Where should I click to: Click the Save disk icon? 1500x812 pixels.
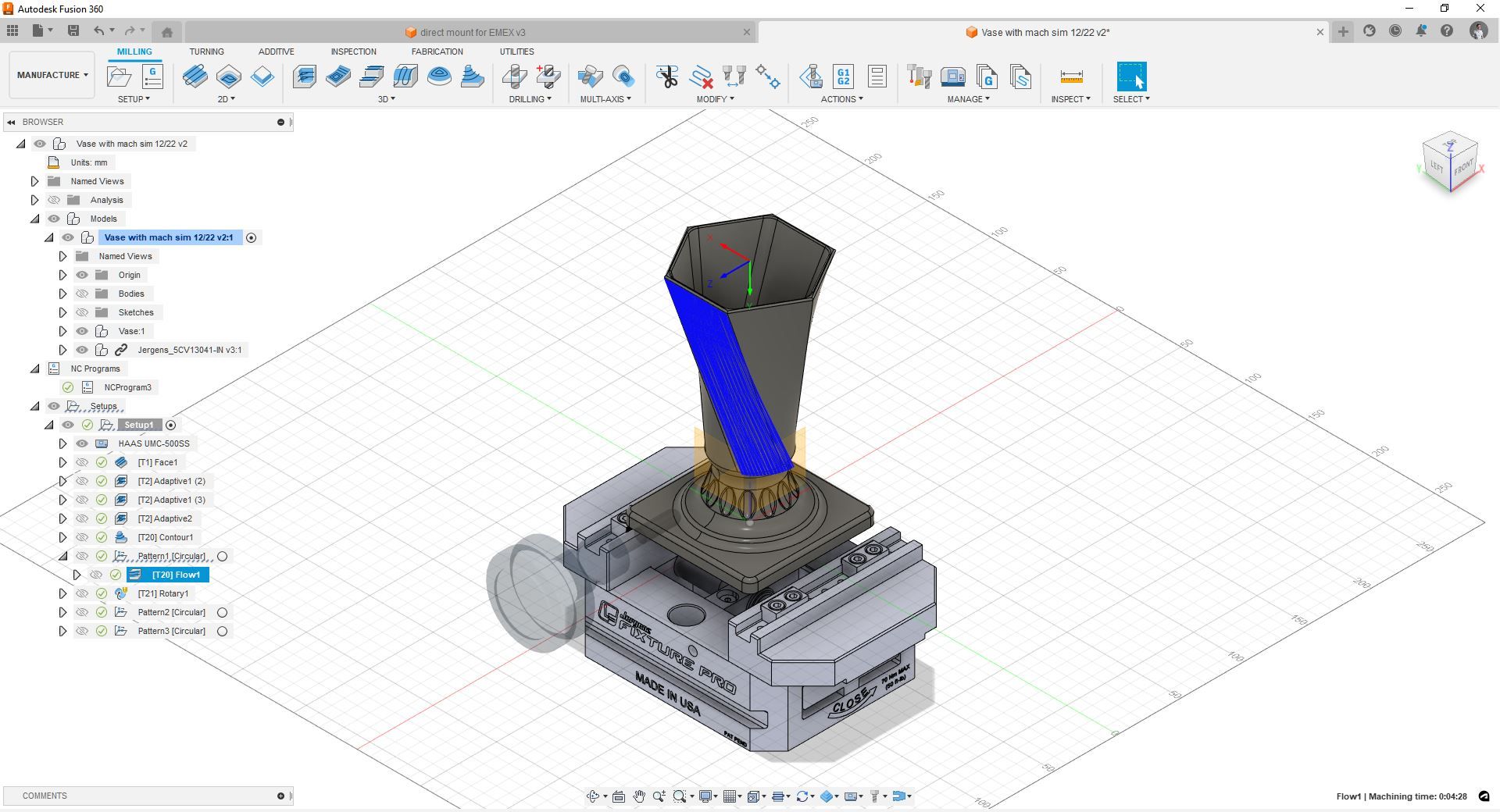pos(73,30)
